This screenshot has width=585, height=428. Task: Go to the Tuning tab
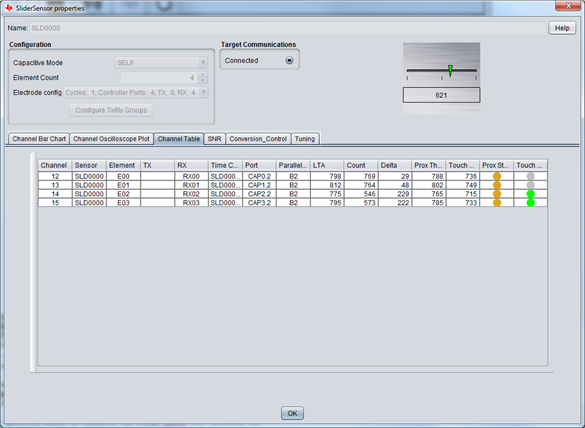pyautogui.click(x=305, y=139)
